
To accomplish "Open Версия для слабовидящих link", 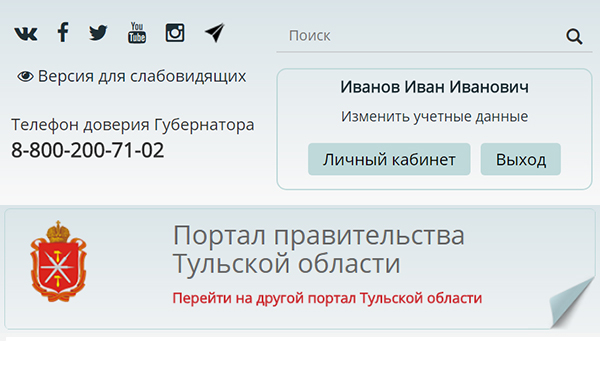I will (142, 77).
